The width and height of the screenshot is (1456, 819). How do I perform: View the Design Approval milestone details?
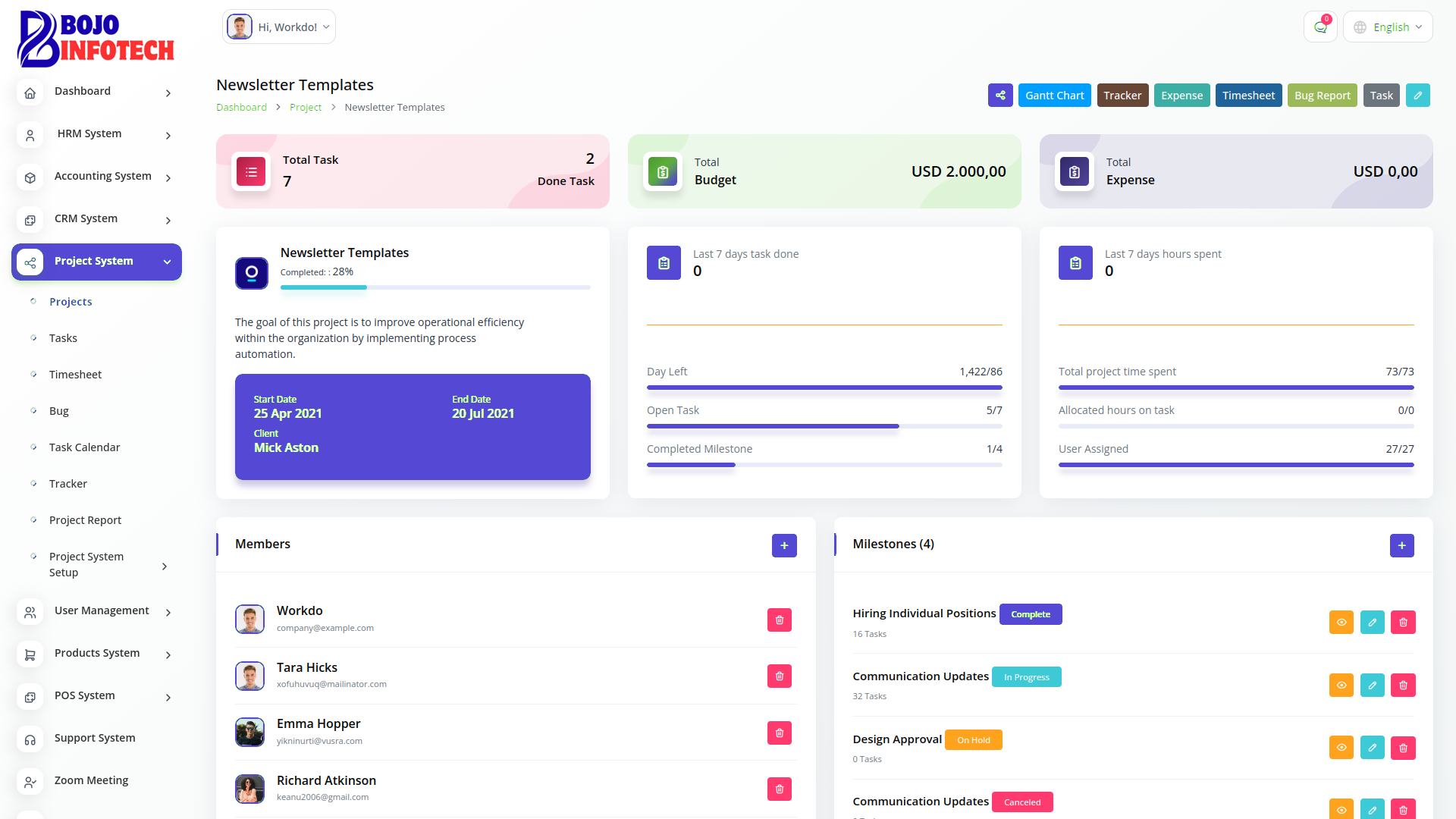pos(1341,748)
